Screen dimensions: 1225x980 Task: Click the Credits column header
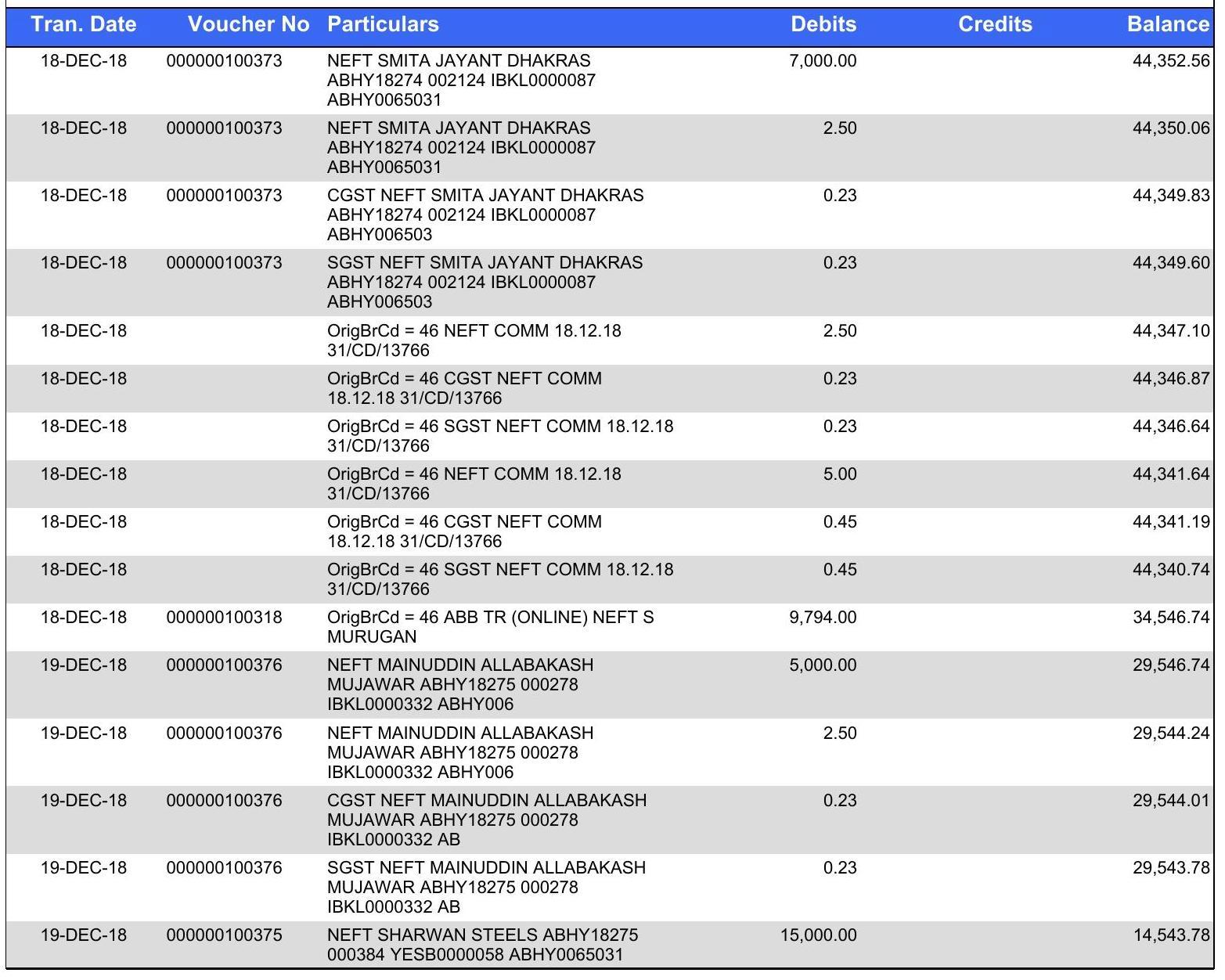click(x=995, y=25)
